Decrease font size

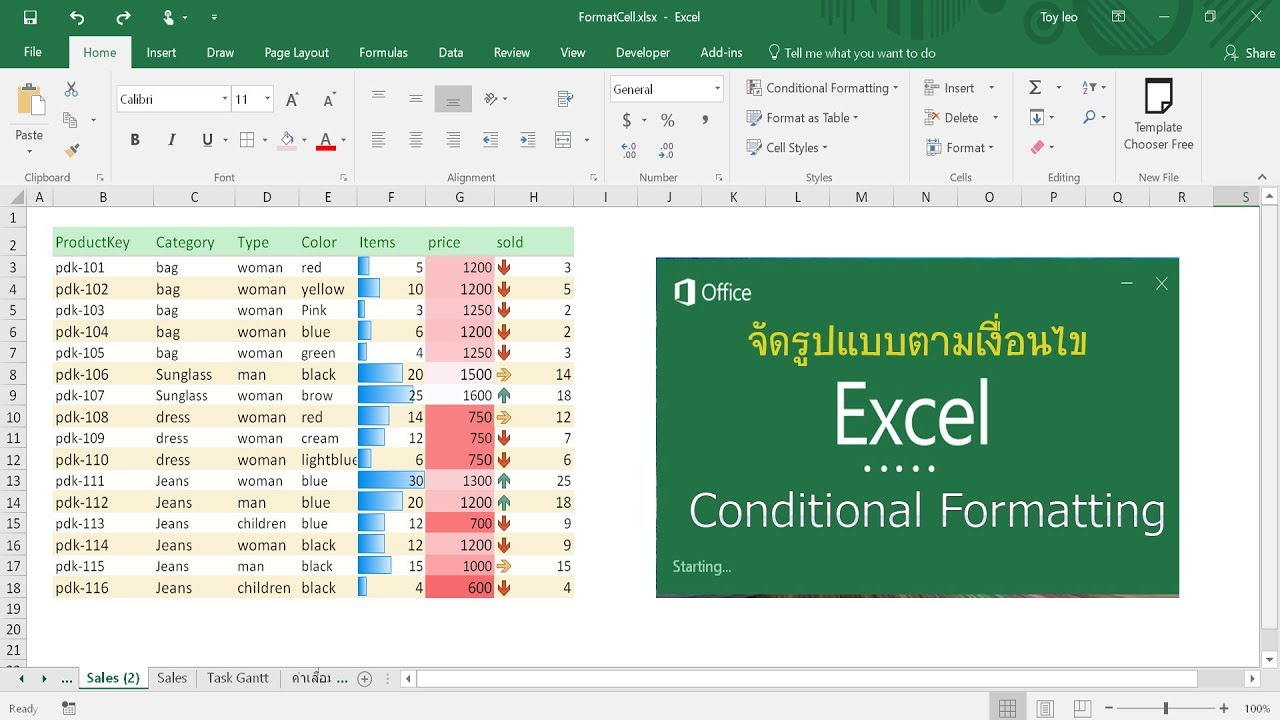click(x=328, y=99)
